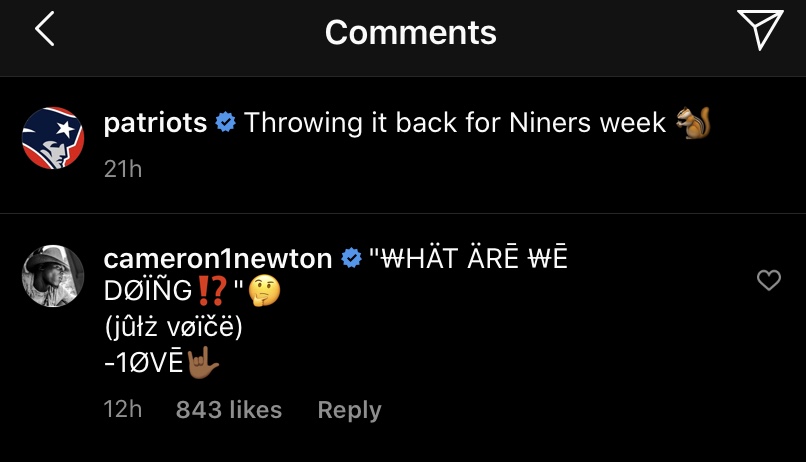The width and height of the screenshot is (806, 462).
Task: Tap the rock-on hand emoji
Action: click(203, 362)
